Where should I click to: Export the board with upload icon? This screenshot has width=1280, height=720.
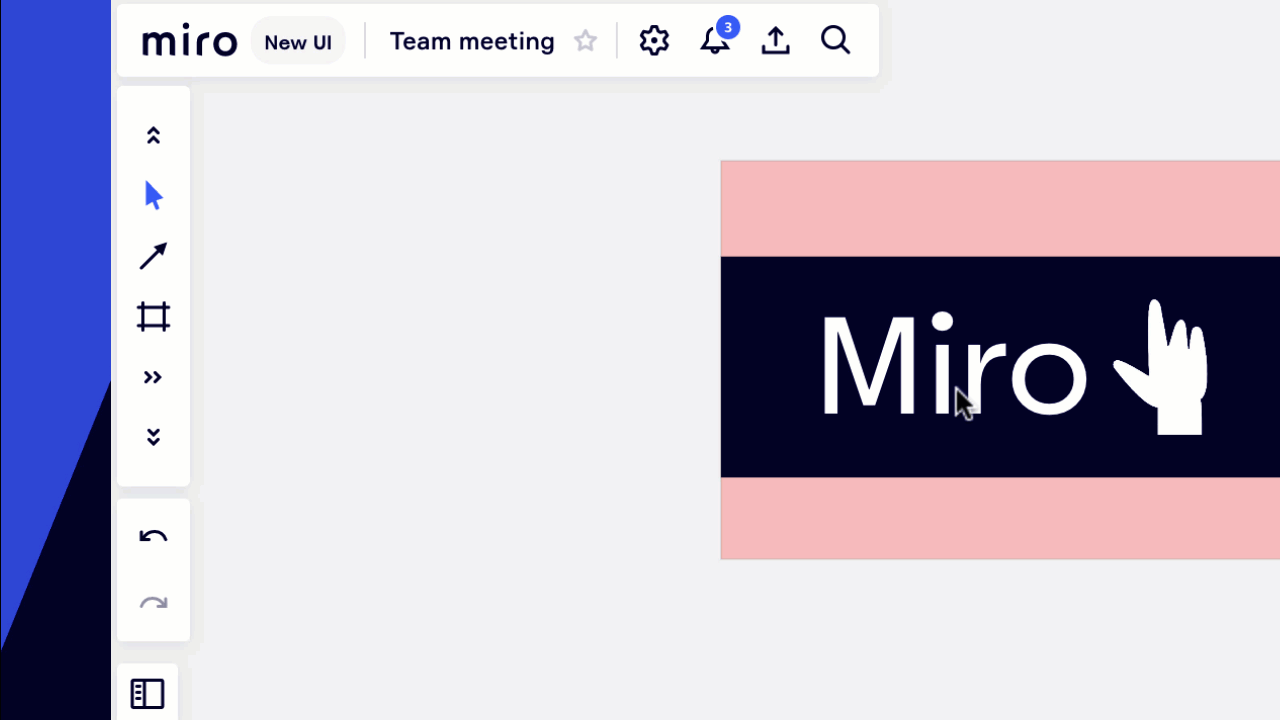click(776, 41)
